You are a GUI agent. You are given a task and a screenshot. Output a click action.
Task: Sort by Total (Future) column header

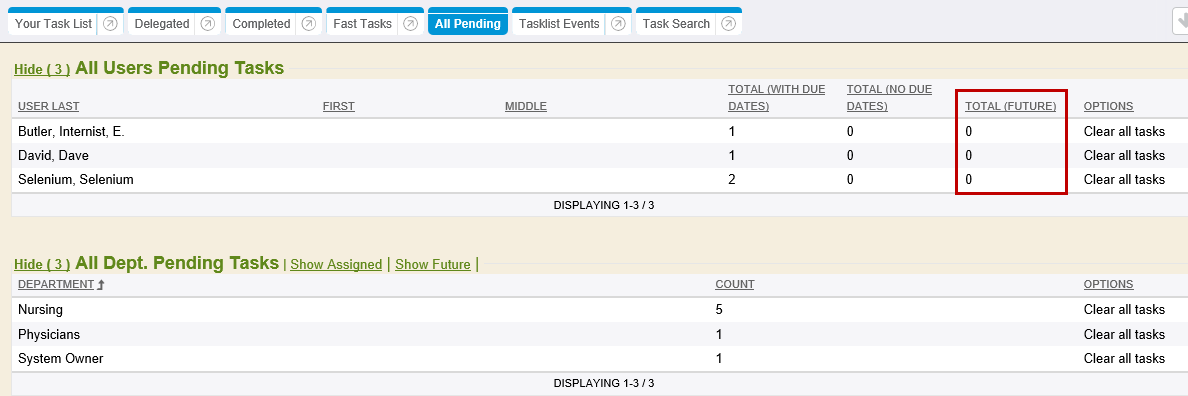(1010, 106)
